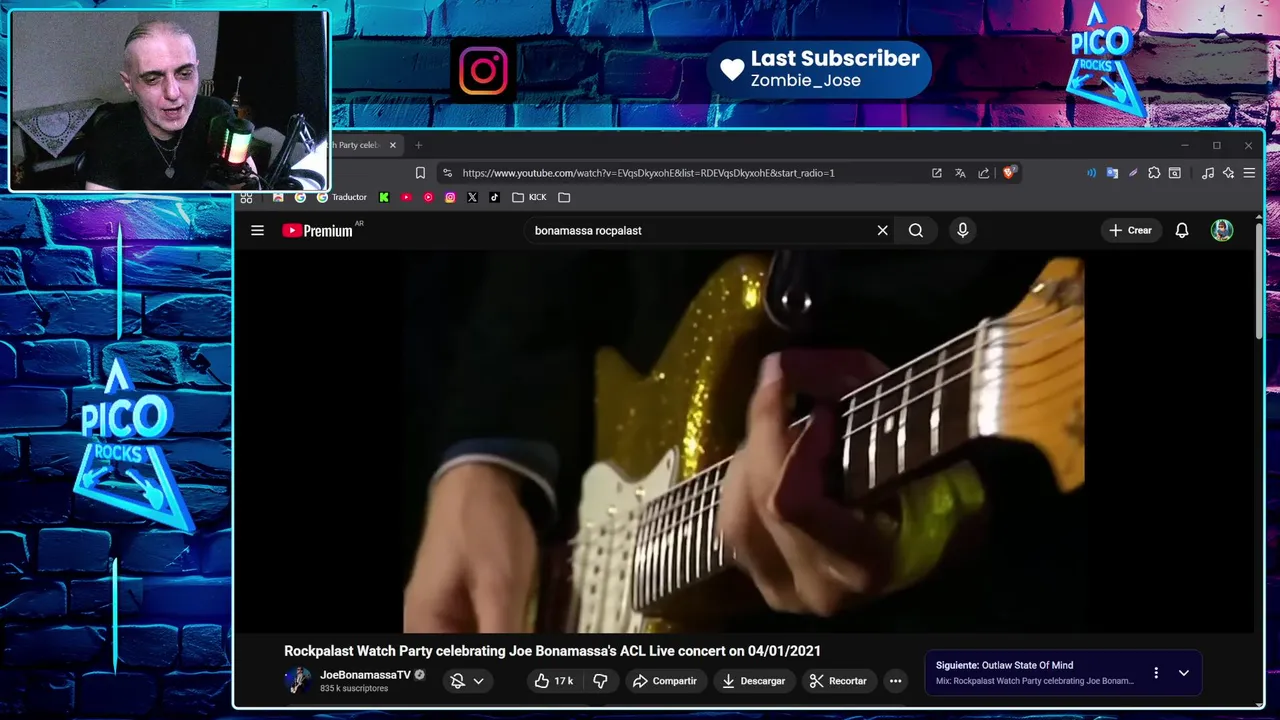Click the Recortar button

tap(838, 681)
